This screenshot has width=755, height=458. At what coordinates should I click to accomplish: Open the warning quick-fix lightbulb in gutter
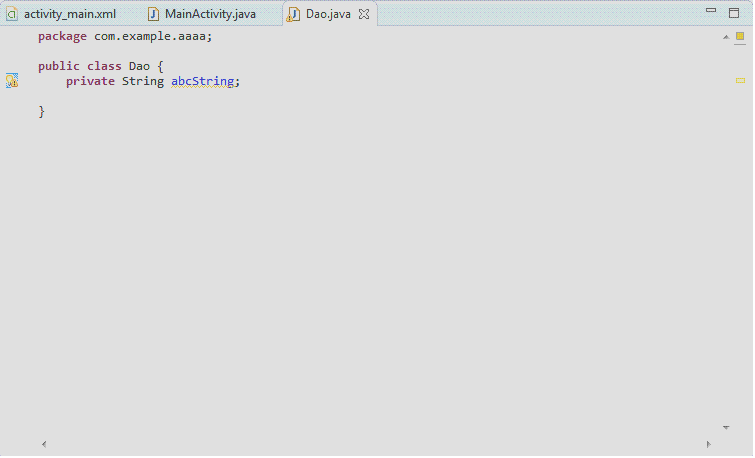coord(12,80)
